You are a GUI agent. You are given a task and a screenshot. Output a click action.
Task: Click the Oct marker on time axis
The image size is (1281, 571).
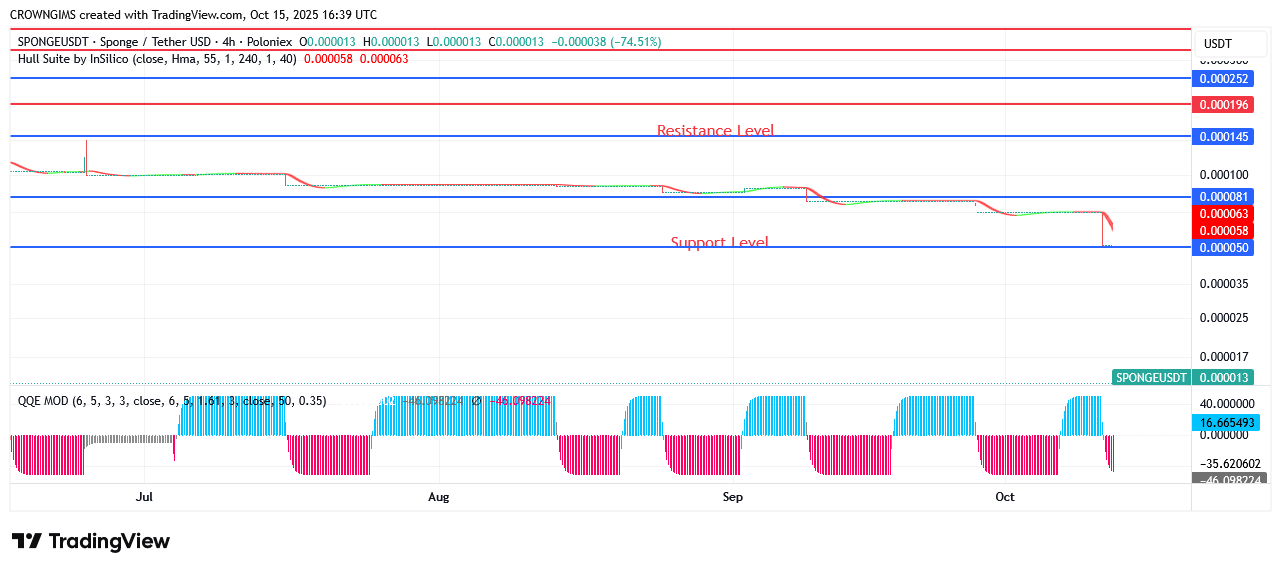(x=1005, y=497)
